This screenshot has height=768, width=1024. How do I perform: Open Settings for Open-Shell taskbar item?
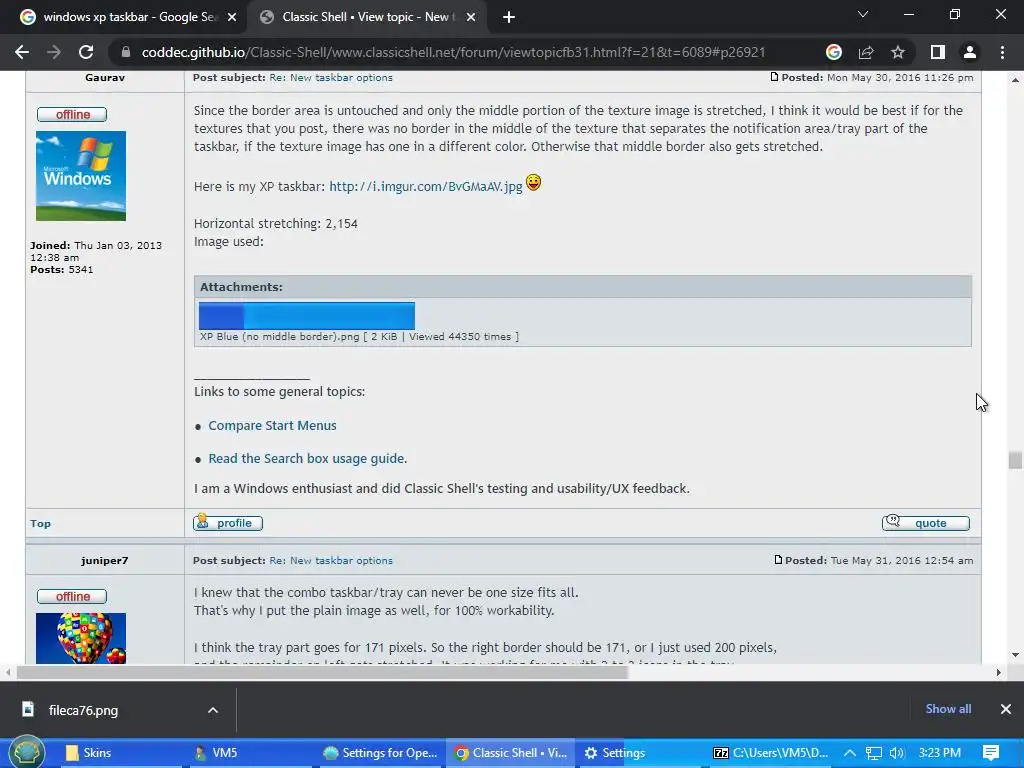380,753
